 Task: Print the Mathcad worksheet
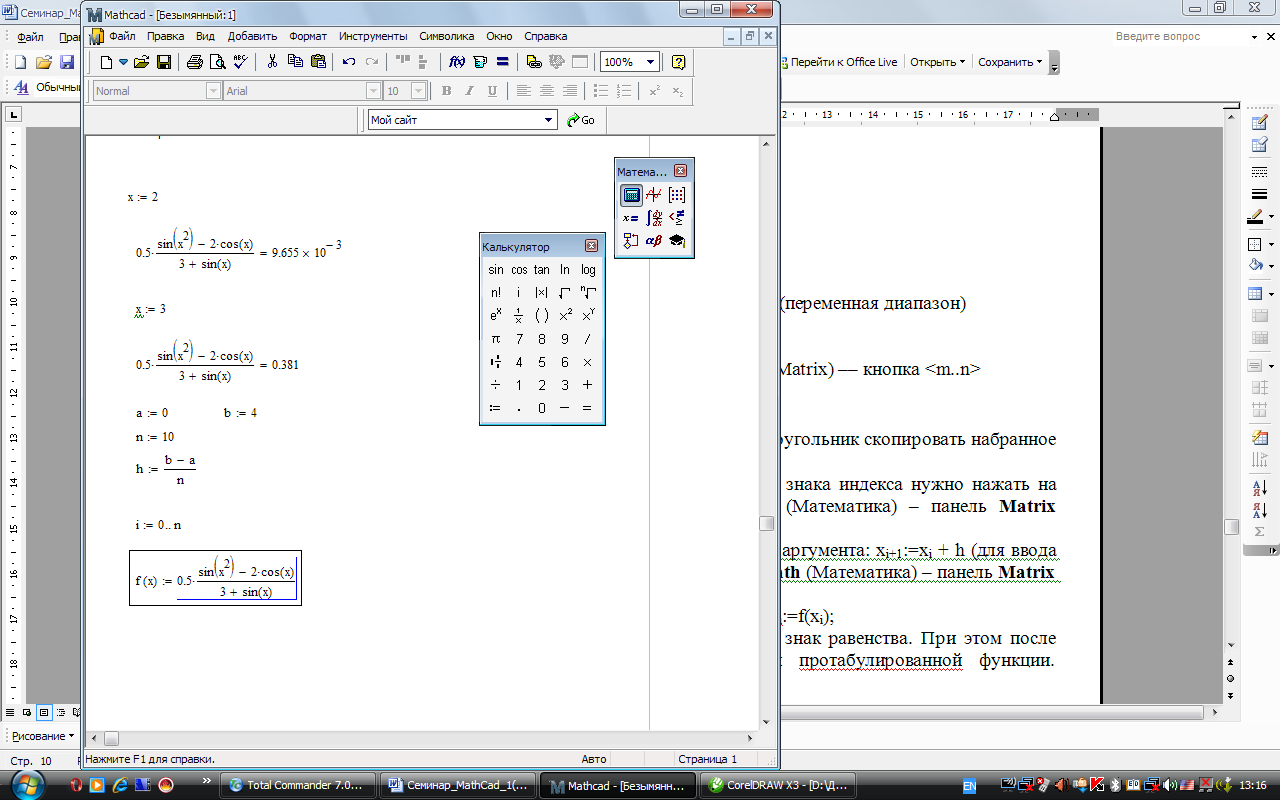coord(195,62)
